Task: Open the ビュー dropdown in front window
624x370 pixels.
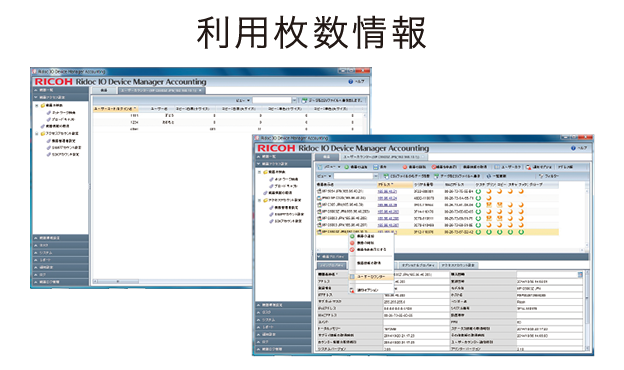Action: (324, 176)
